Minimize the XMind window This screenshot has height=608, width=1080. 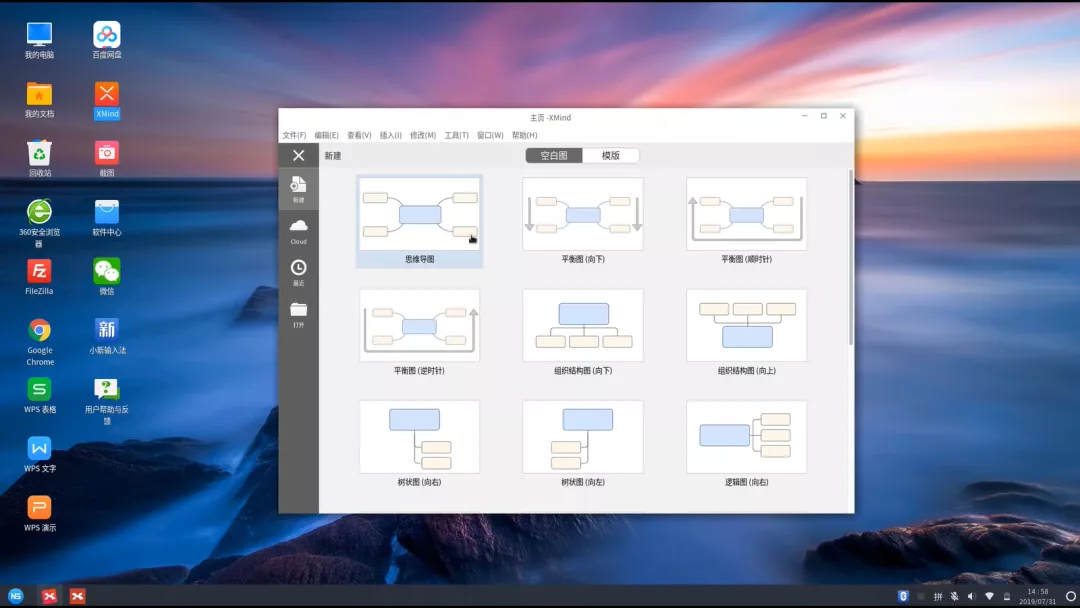pos(804,116)
